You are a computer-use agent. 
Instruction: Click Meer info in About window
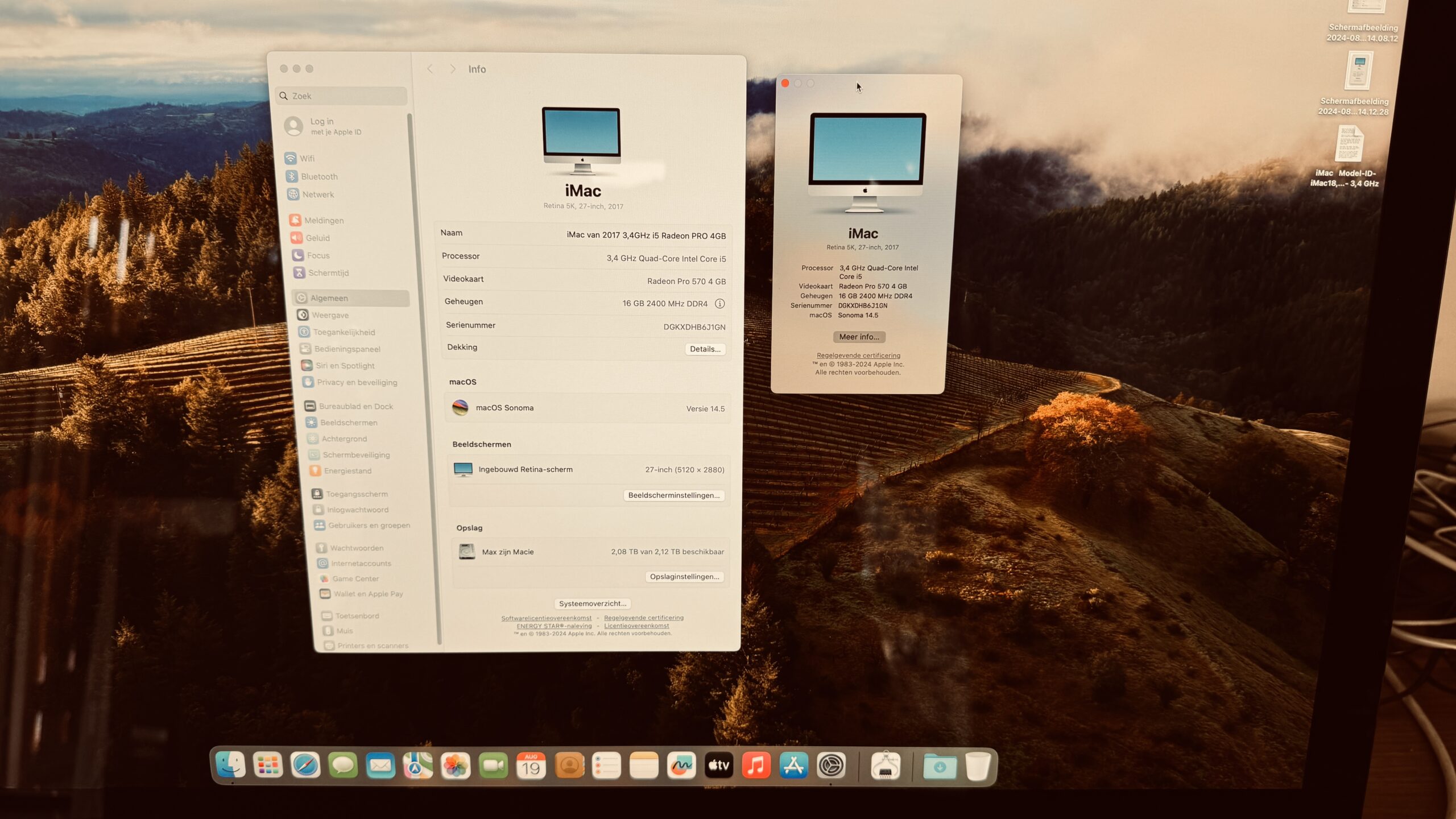pos(859,337)
